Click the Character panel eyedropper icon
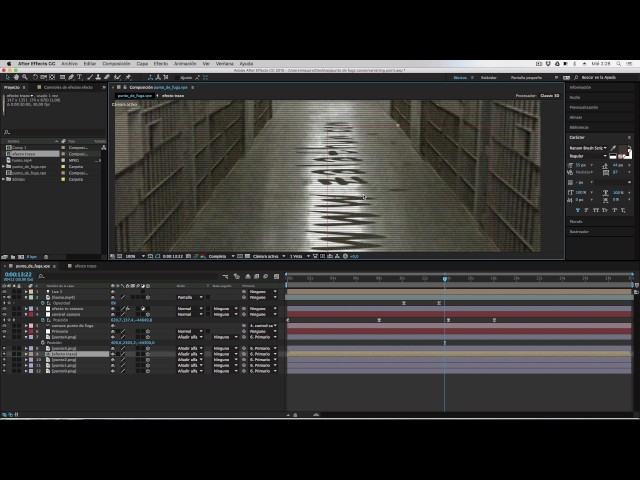This screenshot has width=640, height=480. coord(613,149)
